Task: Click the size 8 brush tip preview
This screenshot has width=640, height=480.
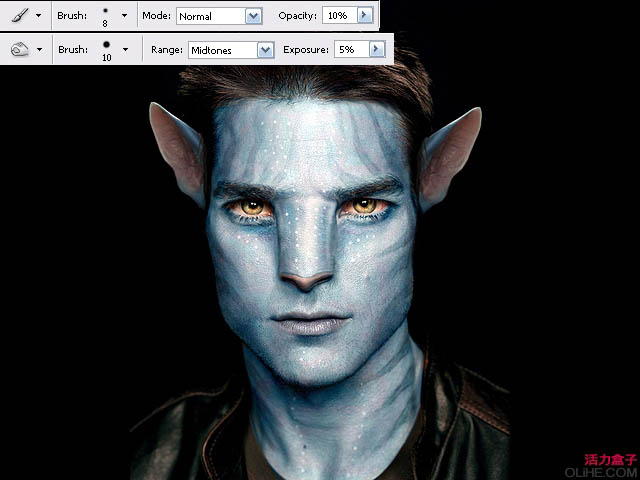Action: 104,11
